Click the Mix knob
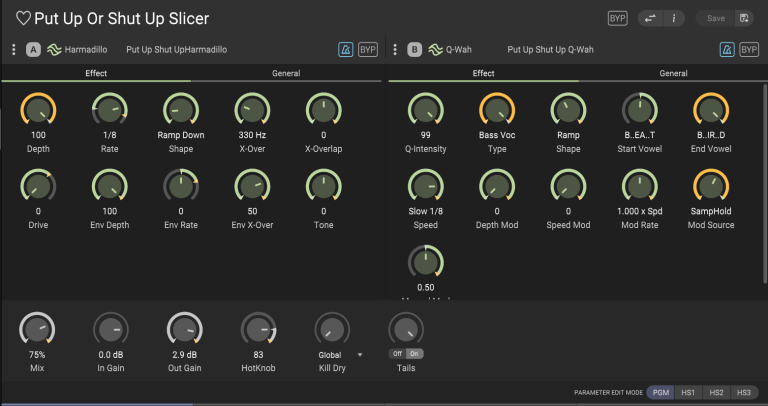This screenshot has height=406, width=768. click(x=37, y=330)
